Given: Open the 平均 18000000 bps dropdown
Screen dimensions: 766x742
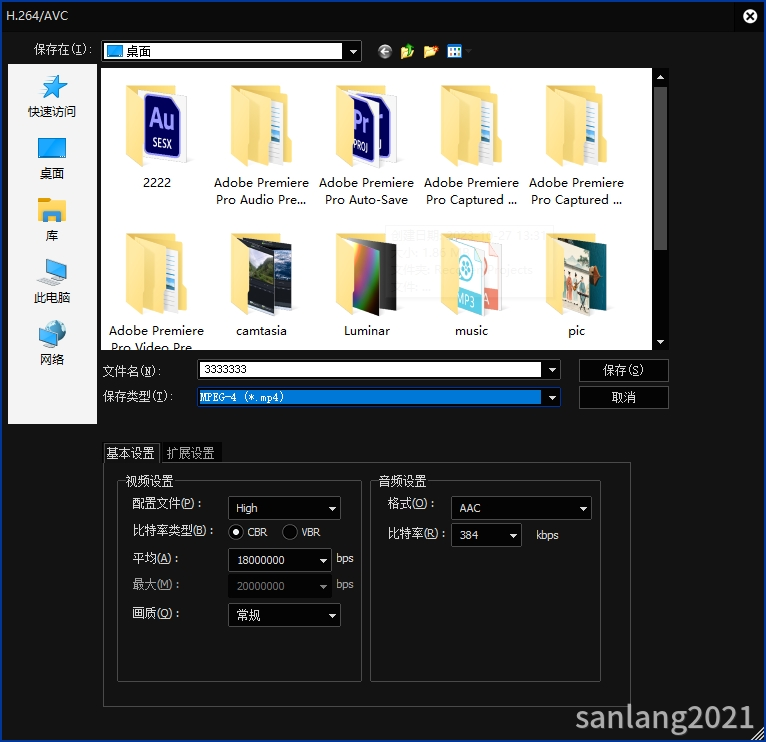Looking at the screenshot, I should [280, 560].
